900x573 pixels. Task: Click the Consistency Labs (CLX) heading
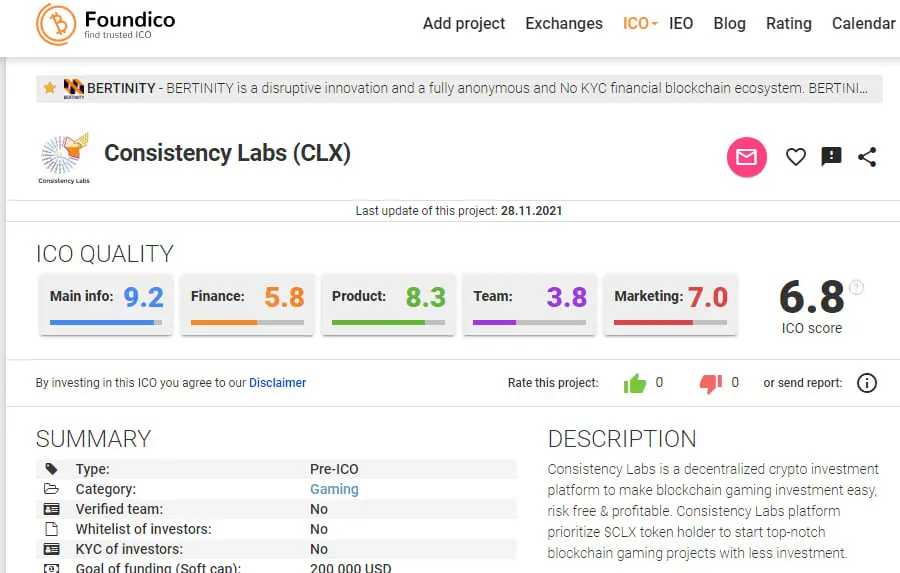pos(227,153)
